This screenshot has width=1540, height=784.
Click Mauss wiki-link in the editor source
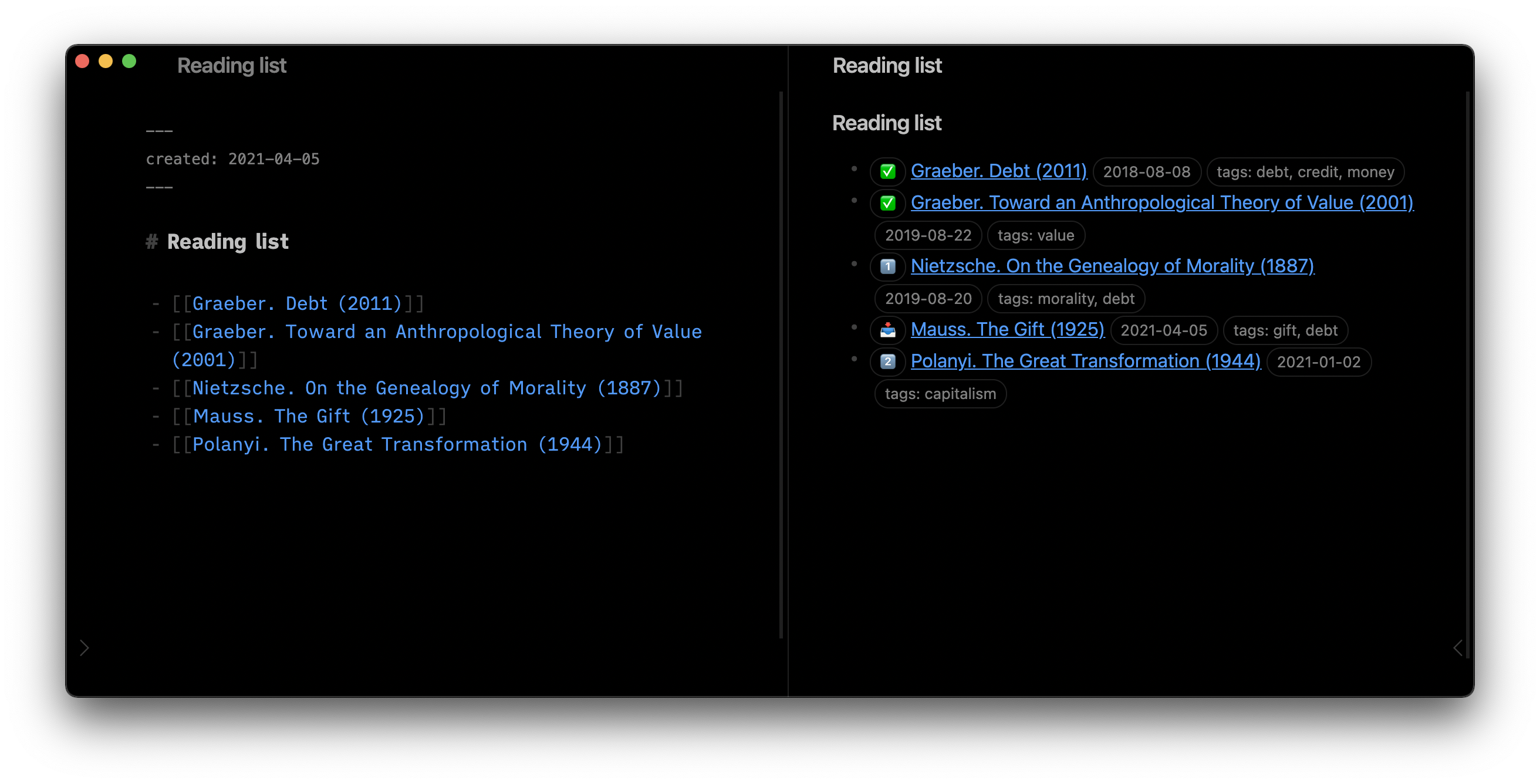309,416
